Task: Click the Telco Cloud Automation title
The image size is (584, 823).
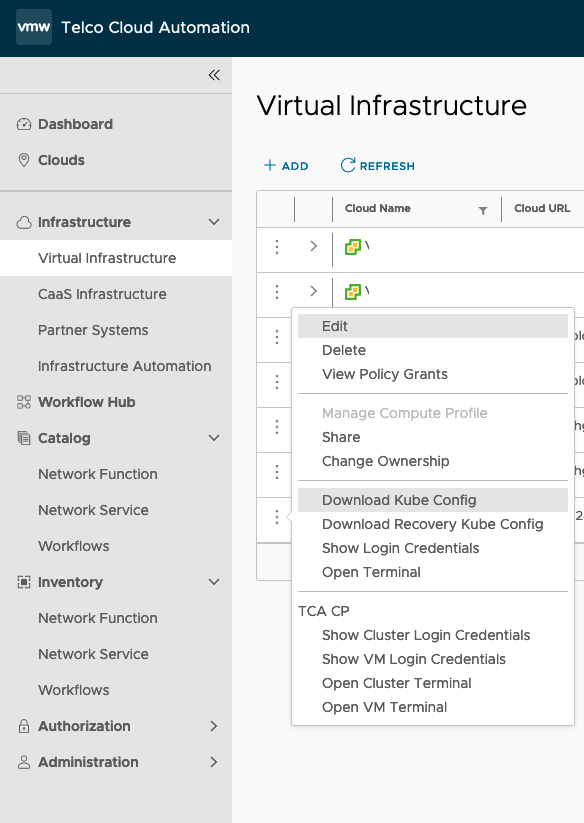Action: (x=155, y=27)
